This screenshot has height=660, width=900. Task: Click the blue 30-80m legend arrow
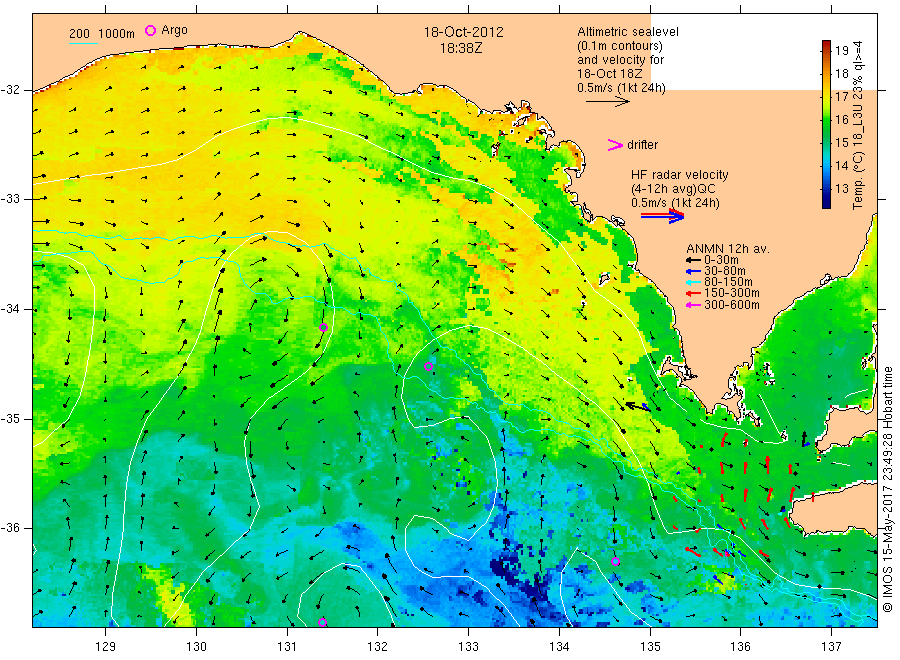(693, 271)
